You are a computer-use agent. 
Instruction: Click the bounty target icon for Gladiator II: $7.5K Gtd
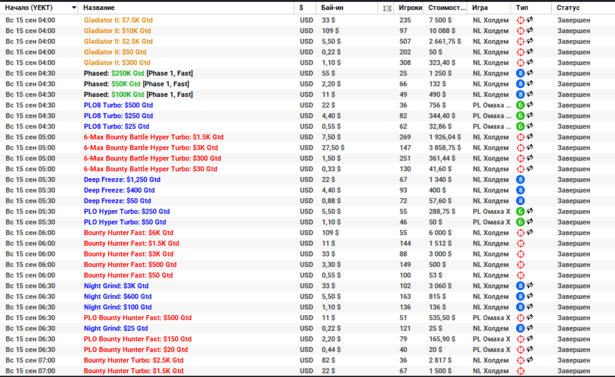tap(520, 20)
